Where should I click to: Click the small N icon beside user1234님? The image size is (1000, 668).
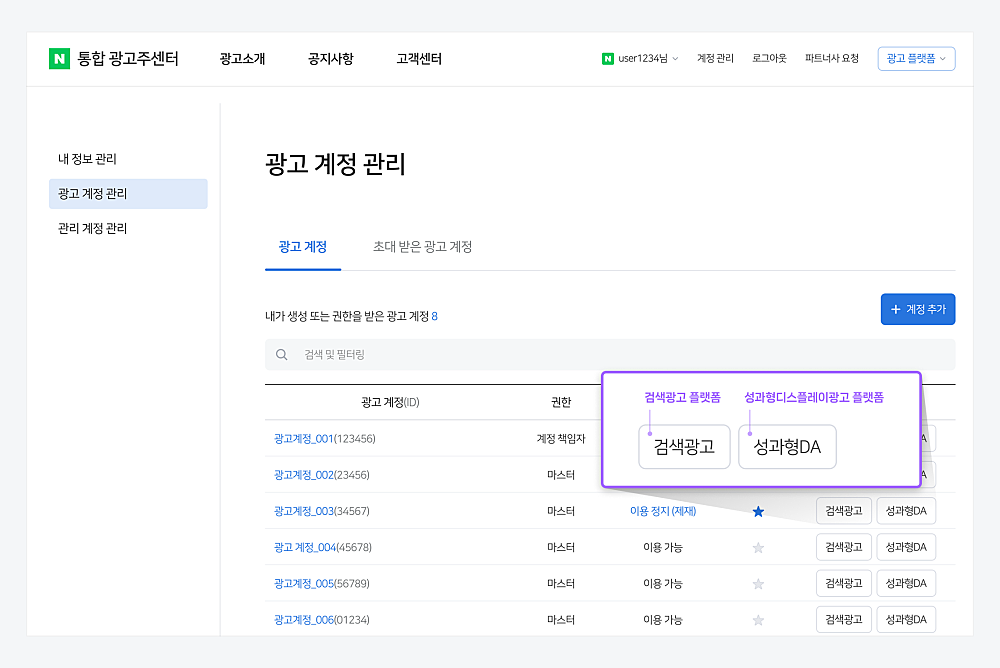(608, 59)
